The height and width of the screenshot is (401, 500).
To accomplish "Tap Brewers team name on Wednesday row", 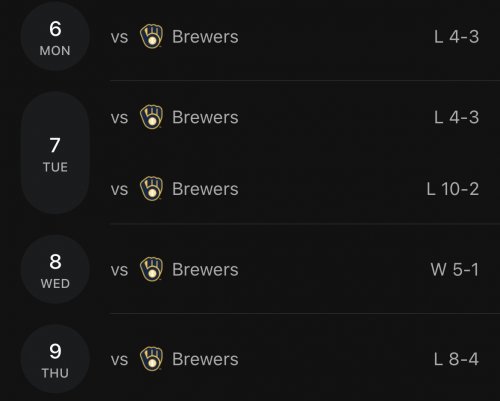I will click(205, 269).
